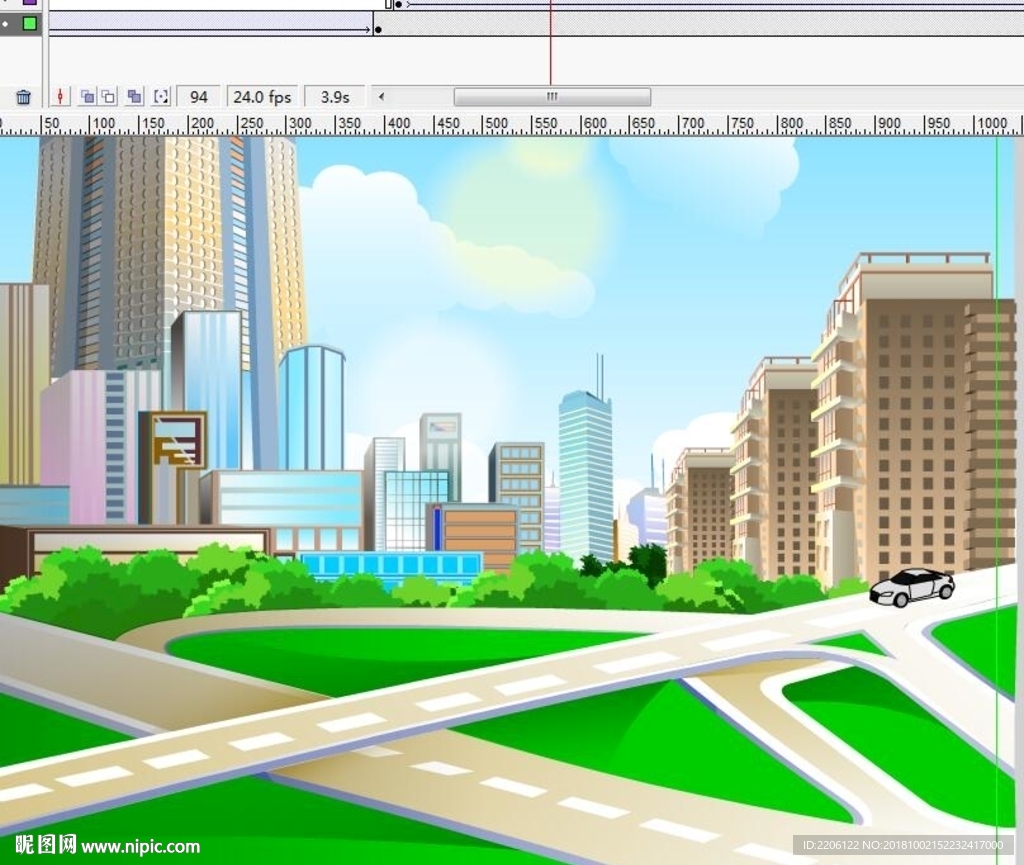Screen dimensions: 1024x865
Task: Click the red Center Frame icon
Action: click(x=61, y=97)
